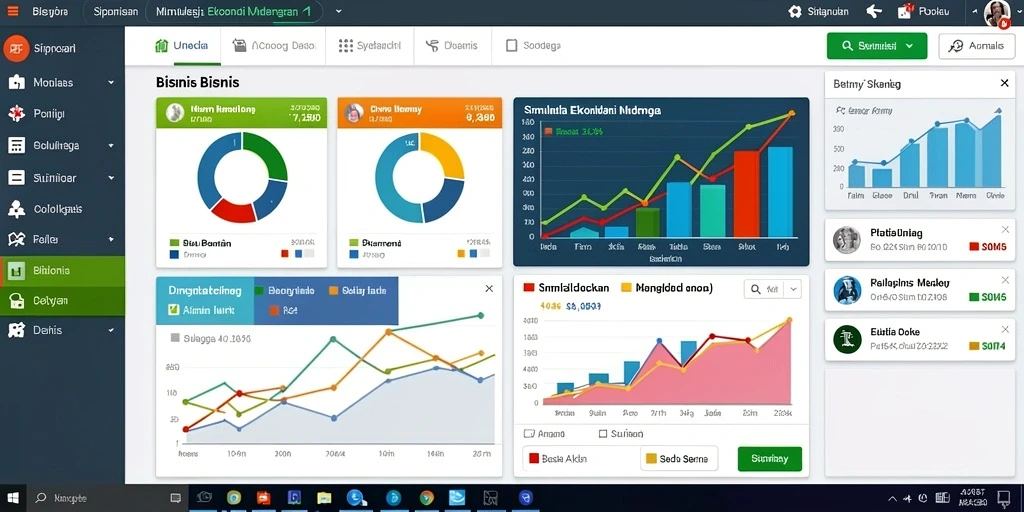Click the back arrow icon in the header
The height and width of the screenshot is (512, 1024).
(874, 11)
